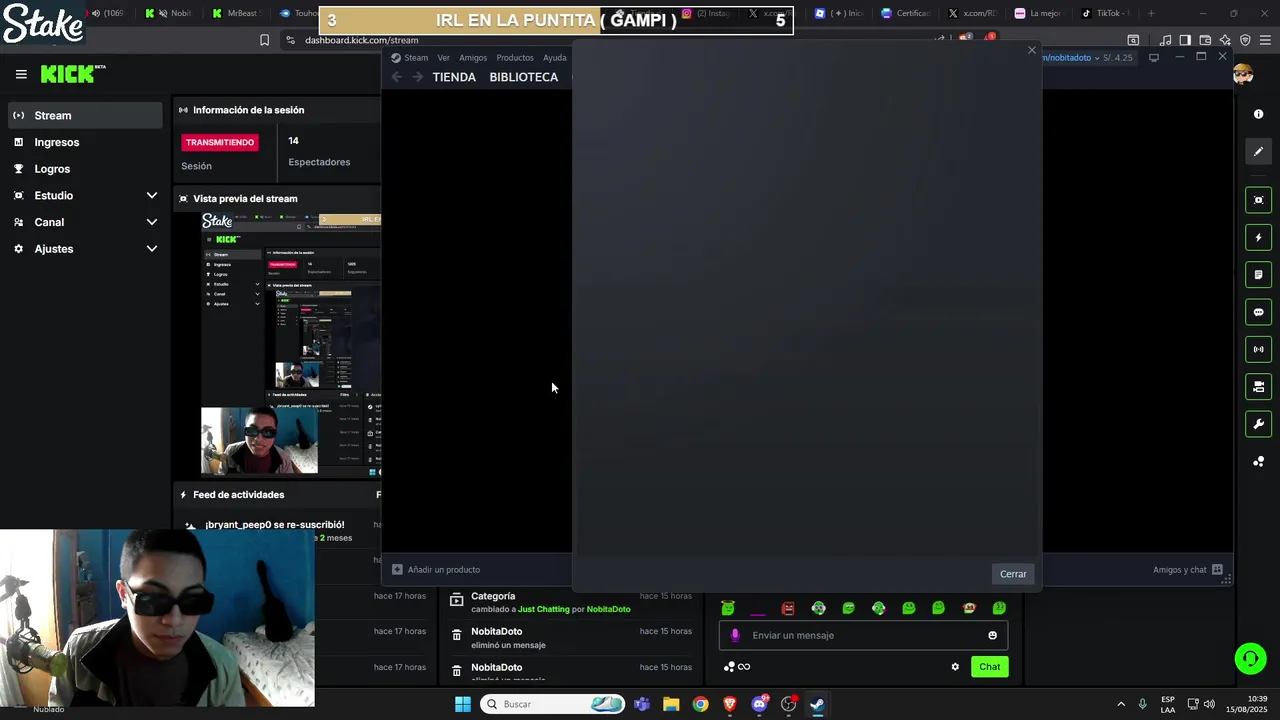Select the red angry emote
The width and height of the screenshot is (1280, 720).
pyautogui.click(x=788, y=608)
